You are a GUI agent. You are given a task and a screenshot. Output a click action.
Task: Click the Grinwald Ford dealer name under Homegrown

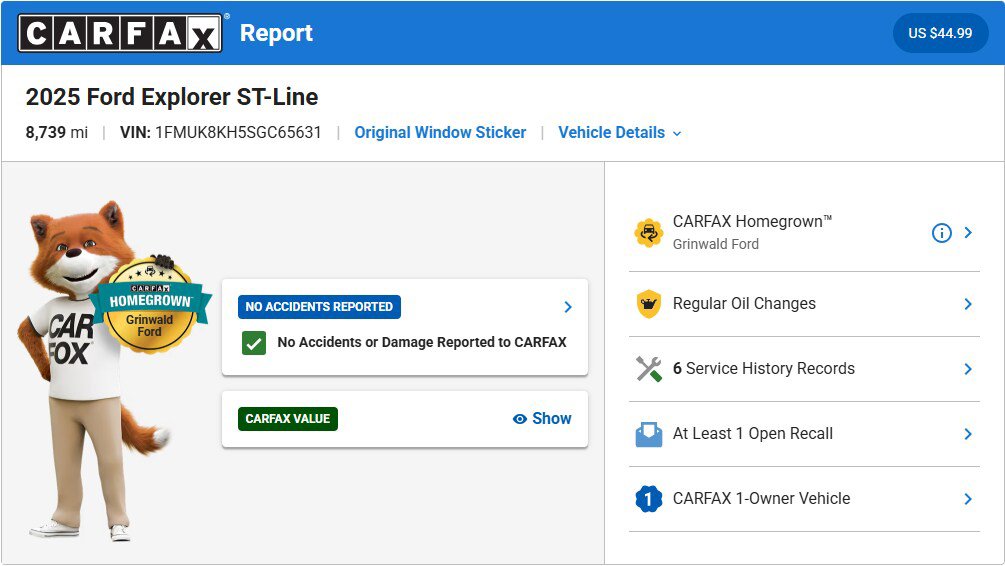pyautogui.click(x=715, y=244)
